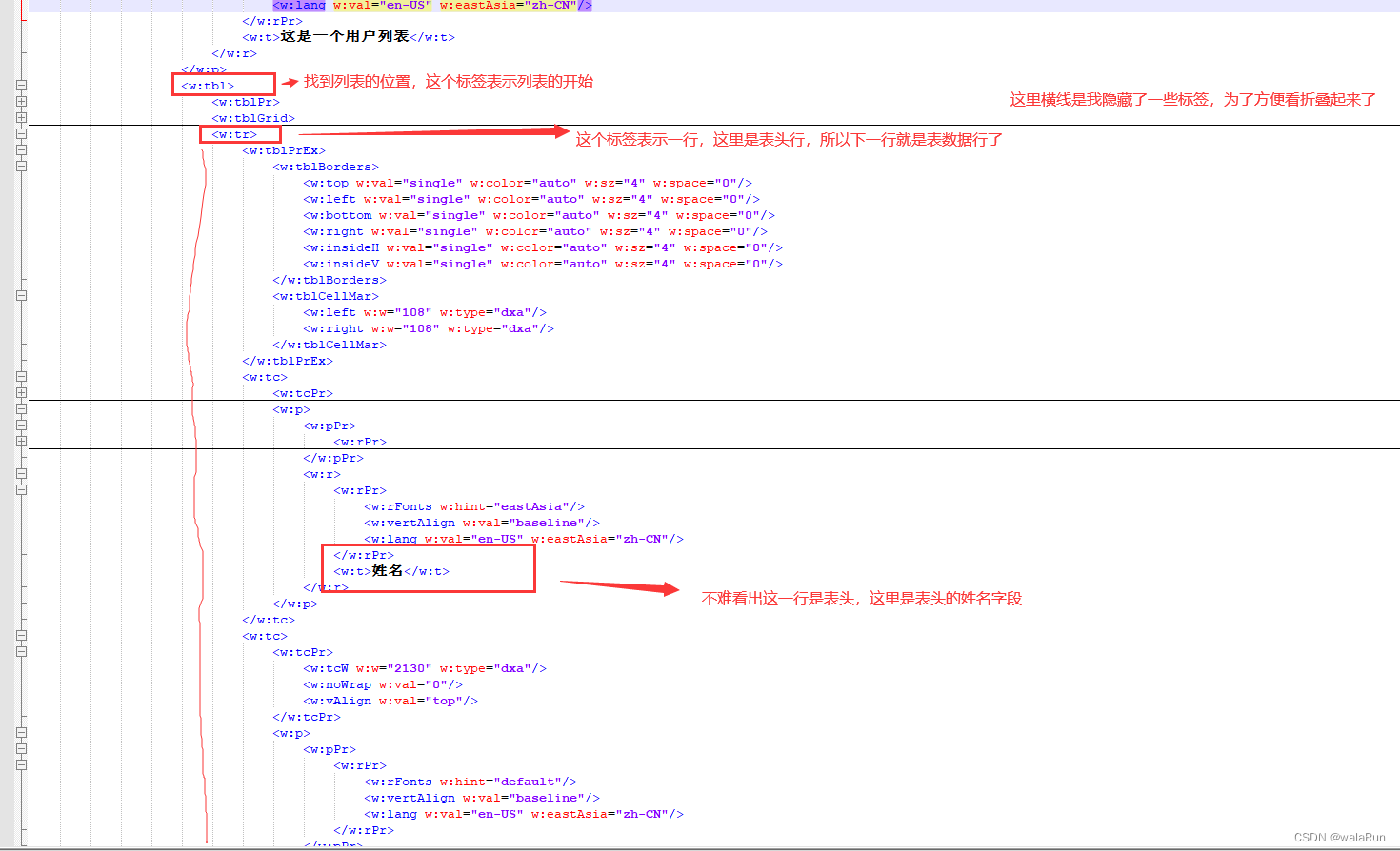The image size is (1400, 851).
Task: Click the </w:tblBorders> closing tag
Action: (x=330, y=280)
